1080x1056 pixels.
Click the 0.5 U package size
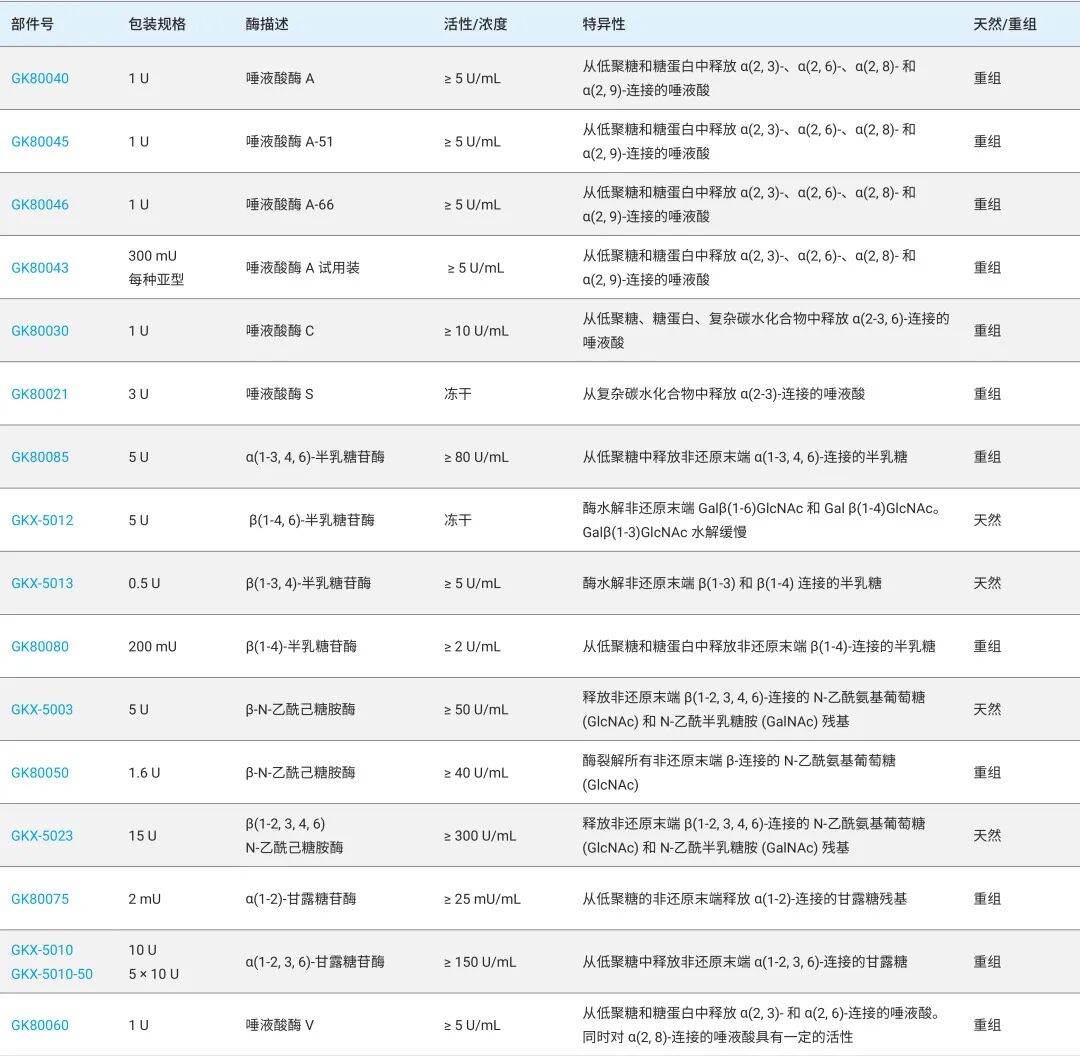[x=144, y=583]
